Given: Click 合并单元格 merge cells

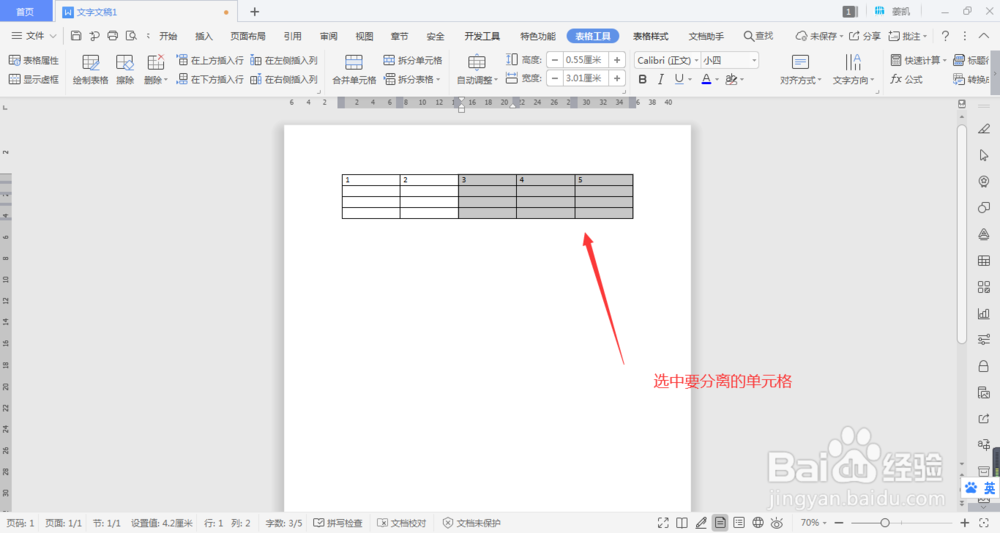Looking at the screenshot, I should point(354,69).
